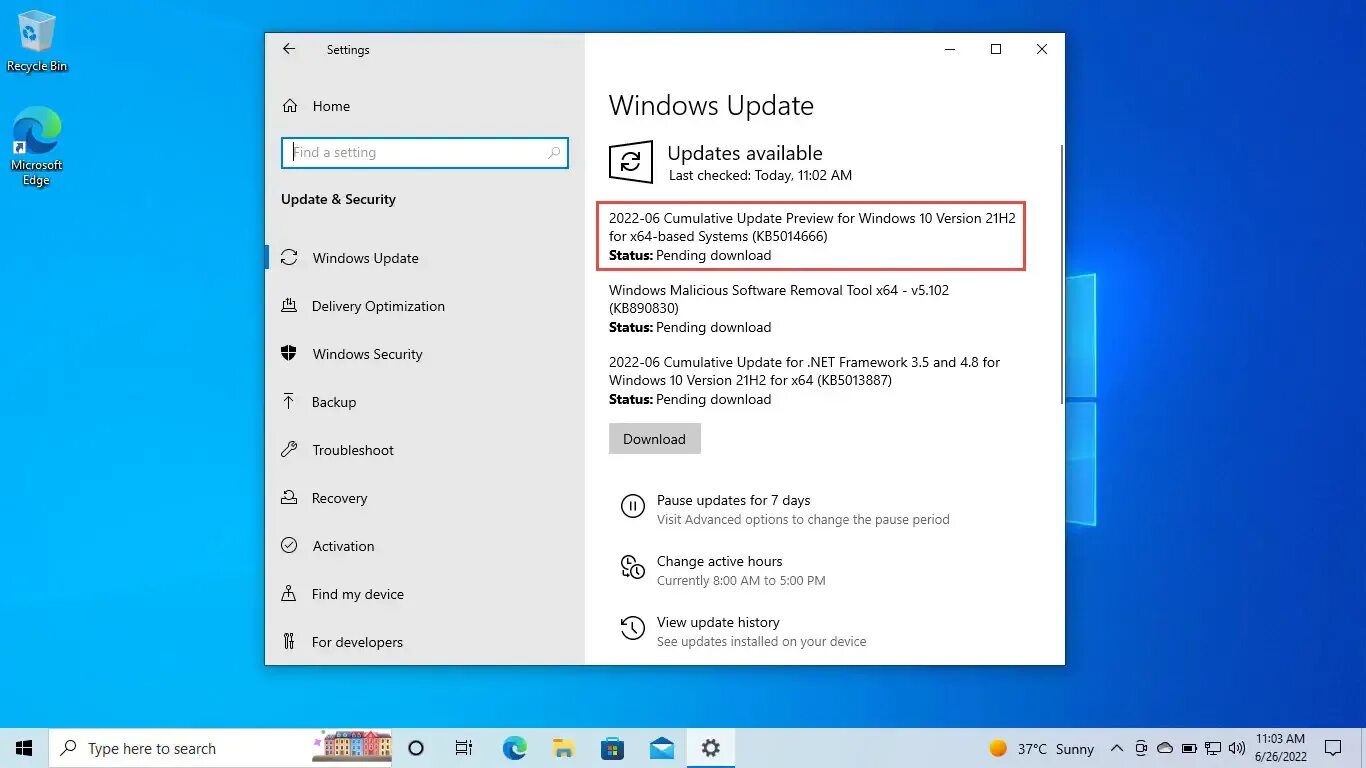Go to Settings Home

tap(331, 106)
